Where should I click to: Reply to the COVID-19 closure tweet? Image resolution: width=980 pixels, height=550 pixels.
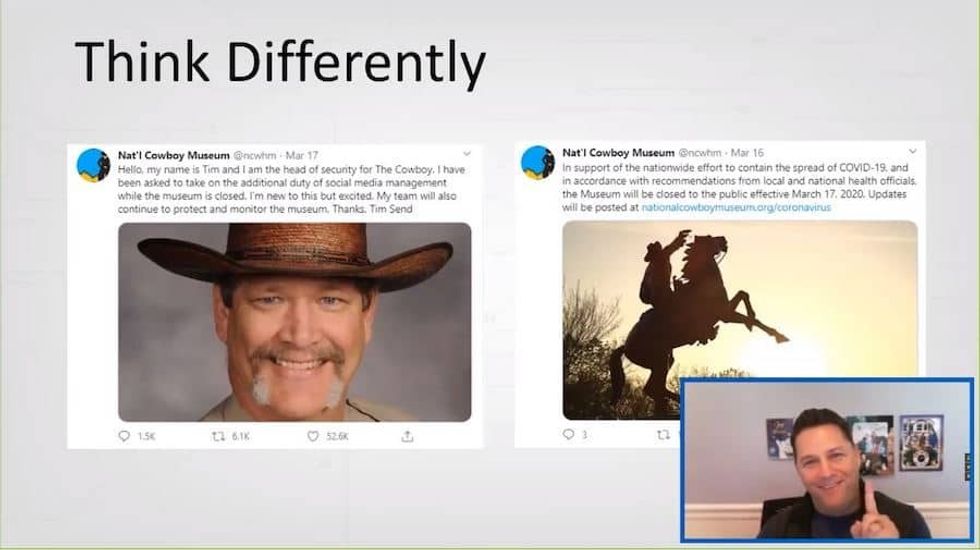tap(569, 435)
